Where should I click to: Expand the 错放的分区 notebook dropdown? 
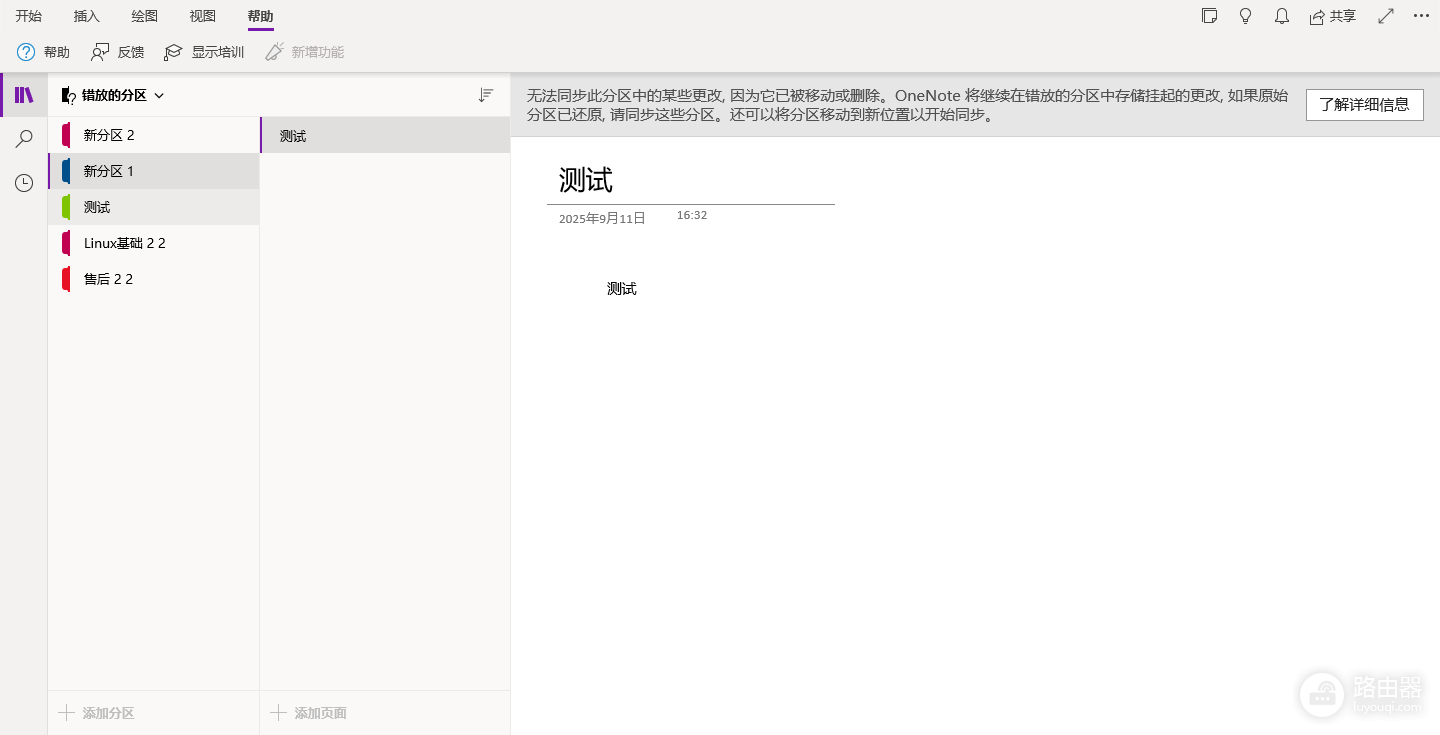[159, 96]
